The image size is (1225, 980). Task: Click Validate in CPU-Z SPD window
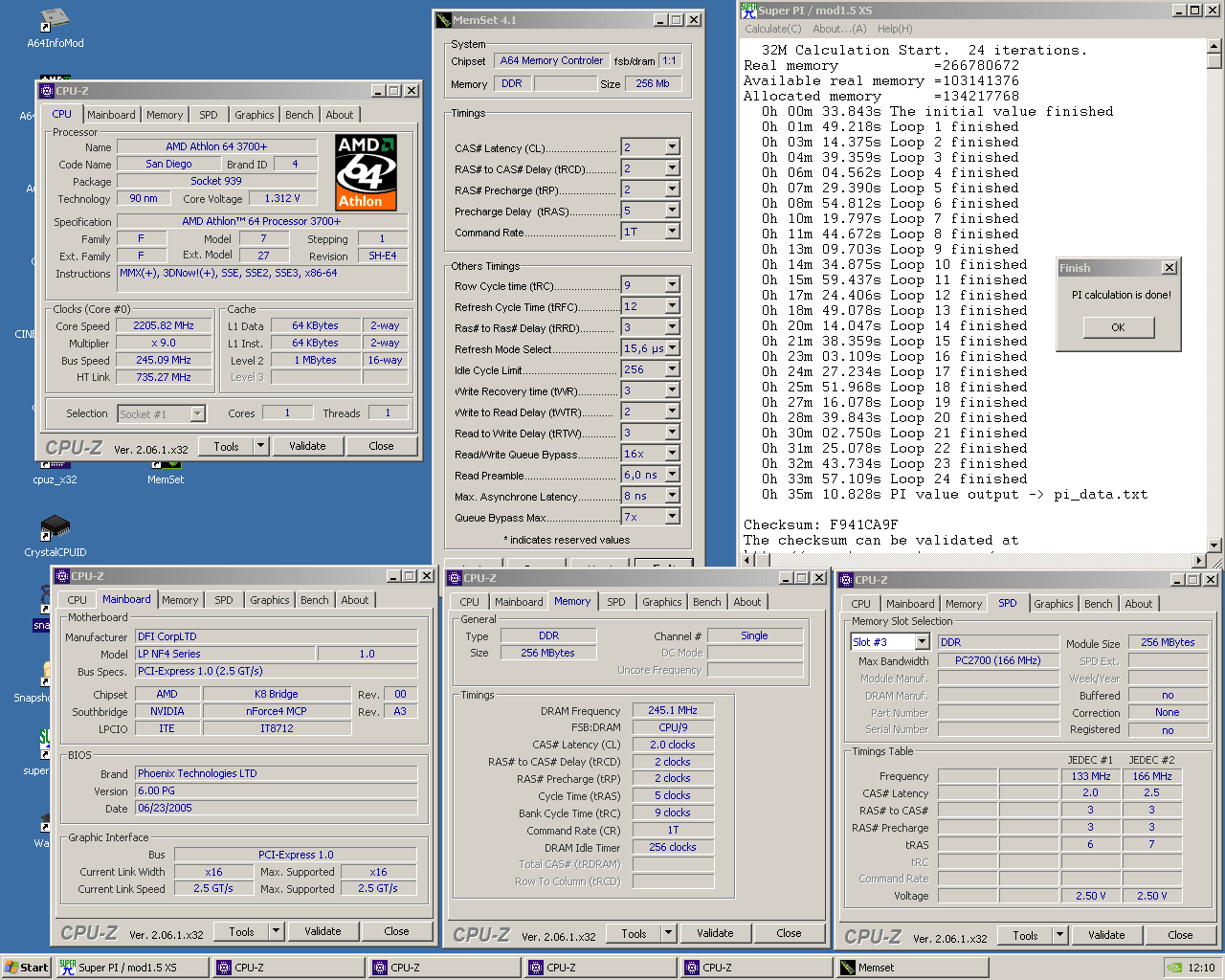point(1106,936)
